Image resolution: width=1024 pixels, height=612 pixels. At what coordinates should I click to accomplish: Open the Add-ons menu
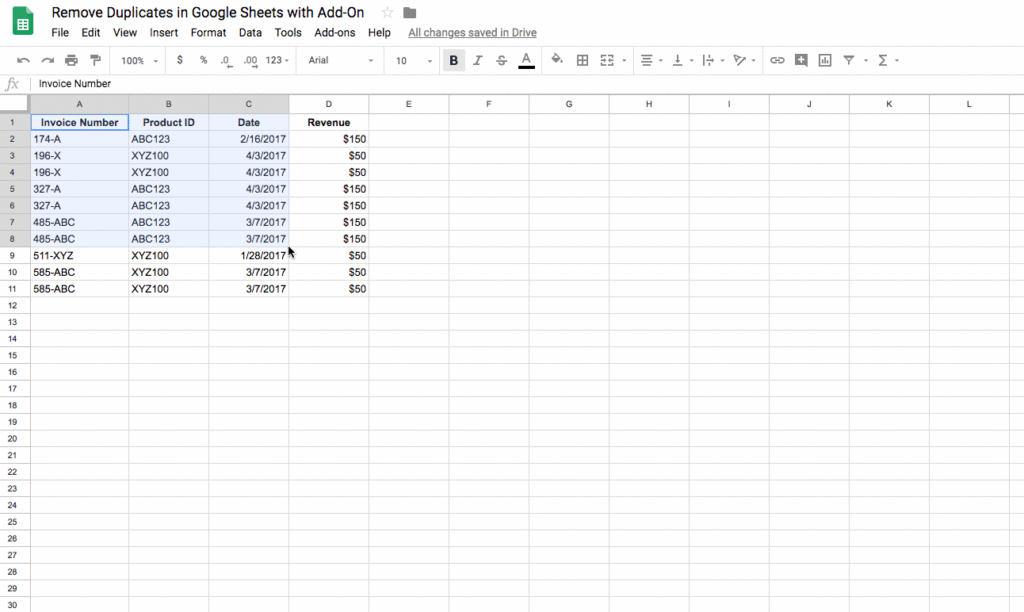tap(335, 32)
